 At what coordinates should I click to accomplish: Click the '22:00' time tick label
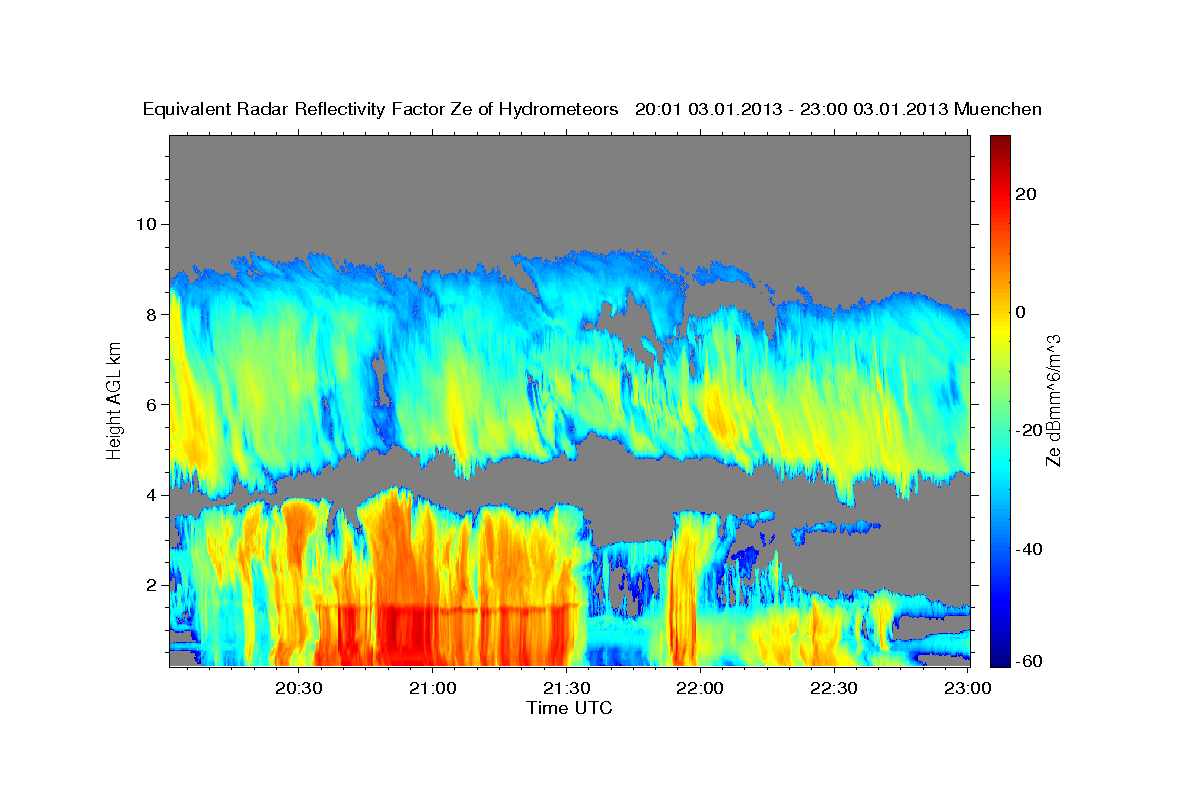click(x=700, y=688)
